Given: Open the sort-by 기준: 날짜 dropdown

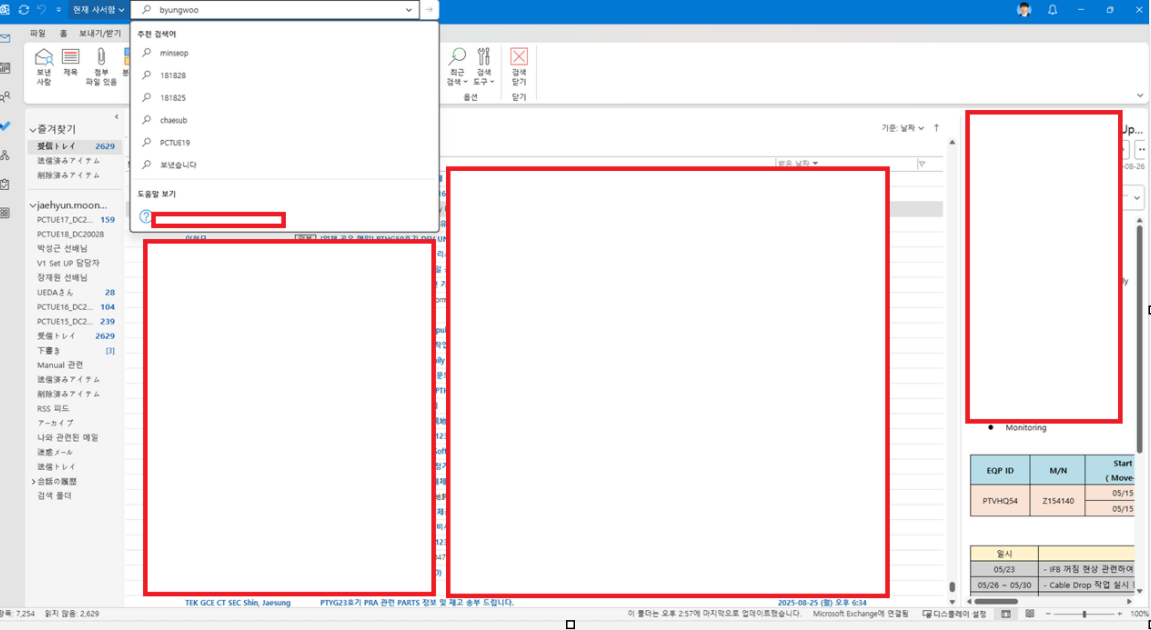Looking at the screenshot, I should click(903, 128).
